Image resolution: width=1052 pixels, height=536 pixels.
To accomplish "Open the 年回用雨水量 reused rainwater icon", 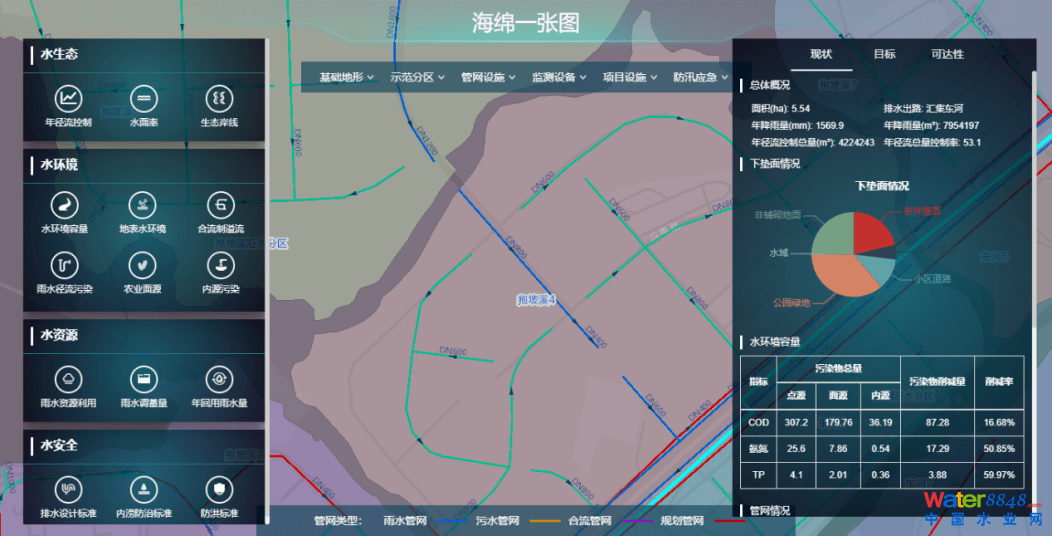I will pyautogui.click(x=219, y=379).
